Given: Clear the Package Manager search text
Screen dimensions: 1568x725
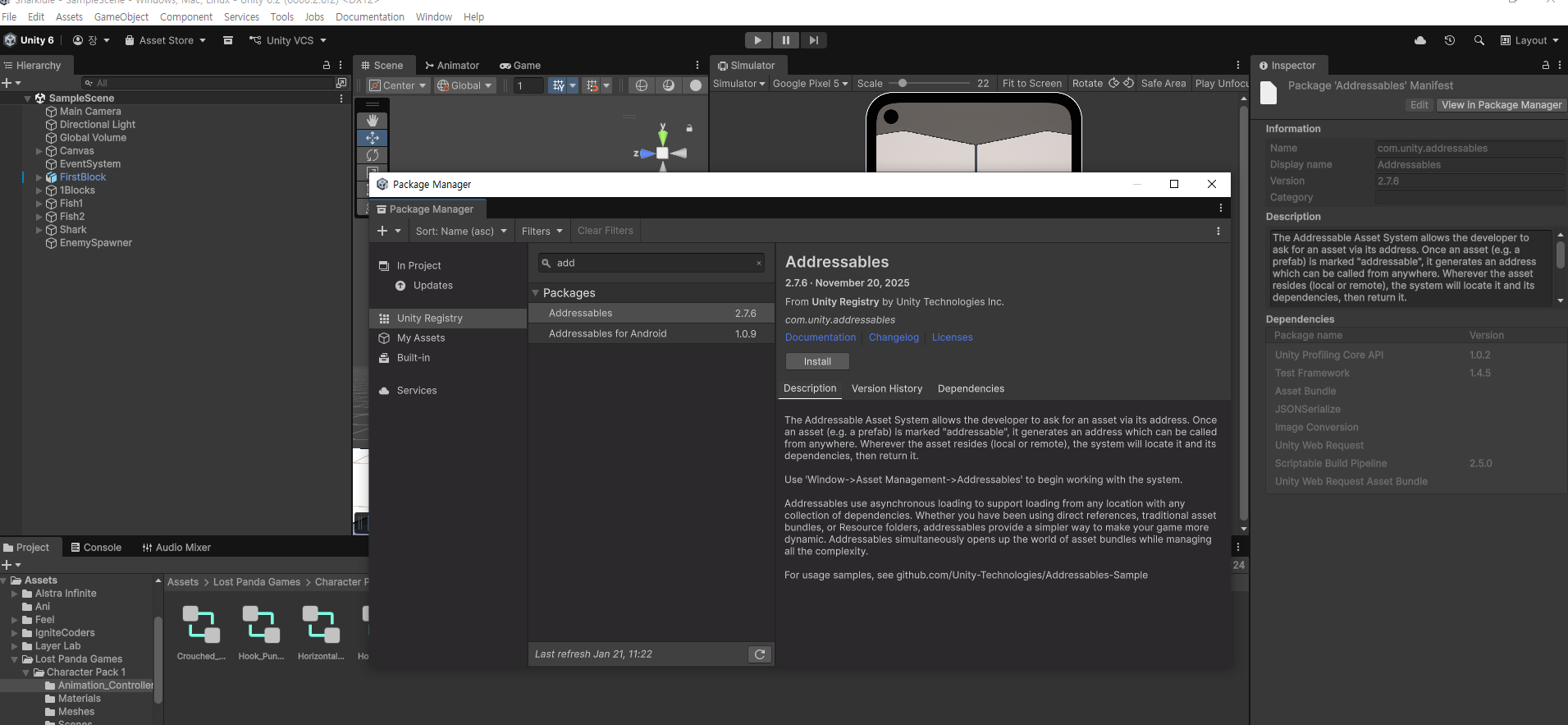Looking at the screenshot, I should 759,264.
